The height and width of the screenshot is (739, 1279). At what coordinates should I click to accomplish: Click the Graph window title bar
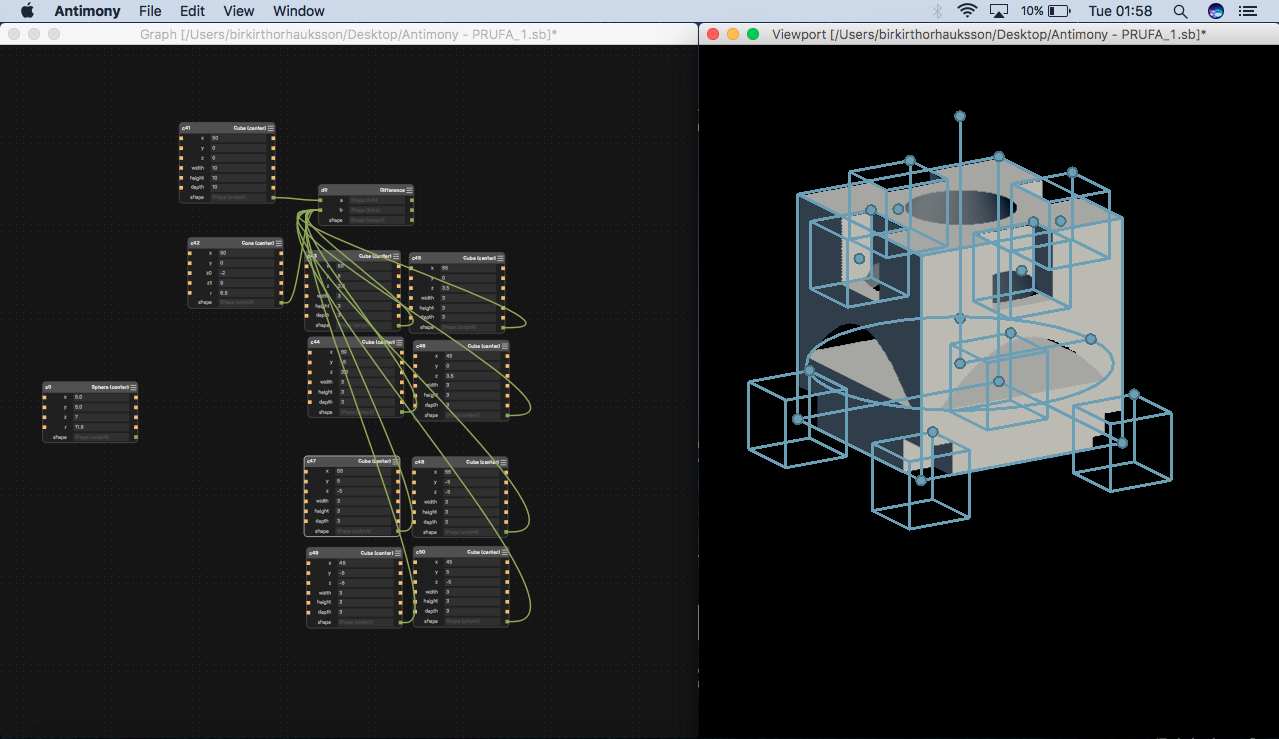pos(349,34)
